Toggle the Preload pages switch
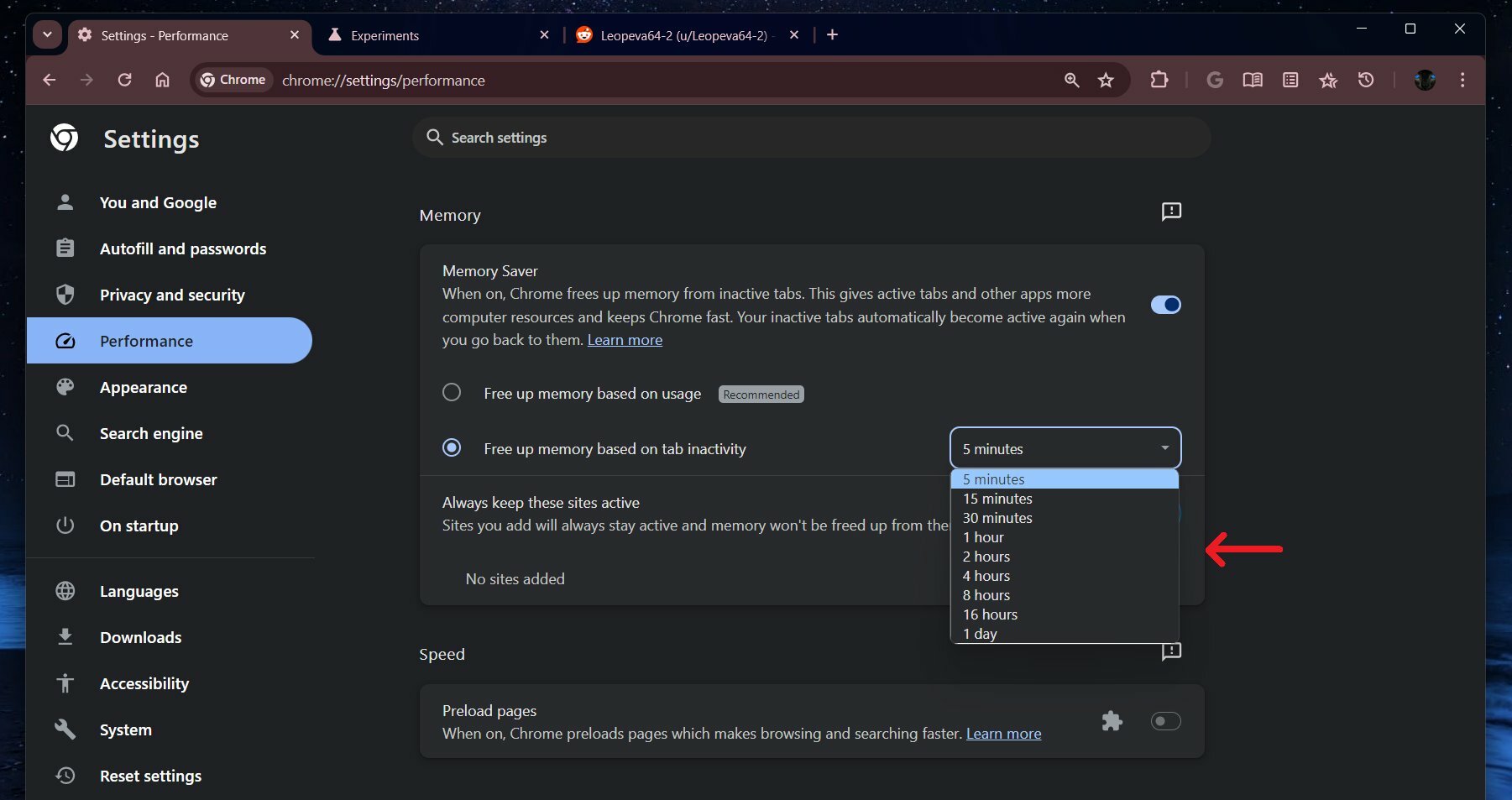 tap(1165, 721)
